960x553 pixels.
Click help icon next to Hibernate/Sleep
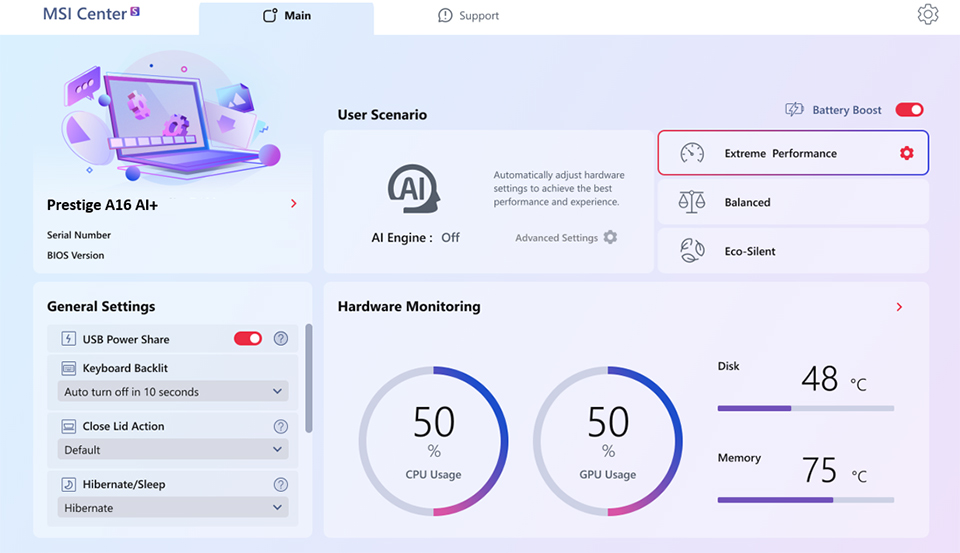281,484
